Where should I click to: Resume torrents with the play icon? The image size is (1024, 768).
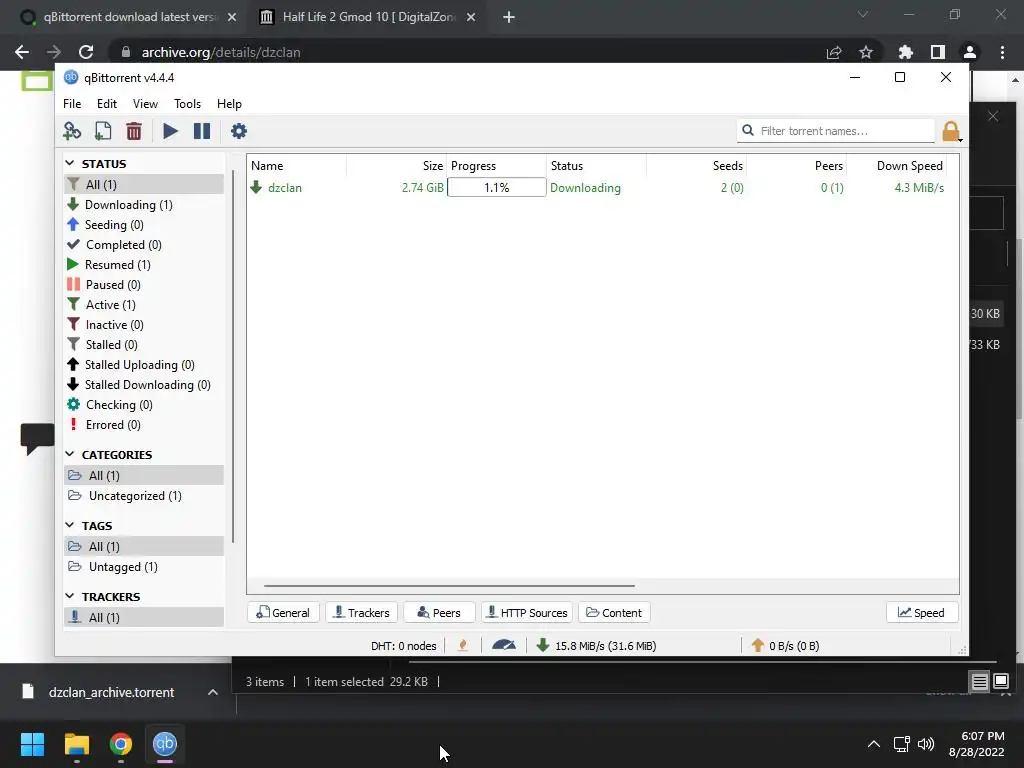tap(170, 131)
